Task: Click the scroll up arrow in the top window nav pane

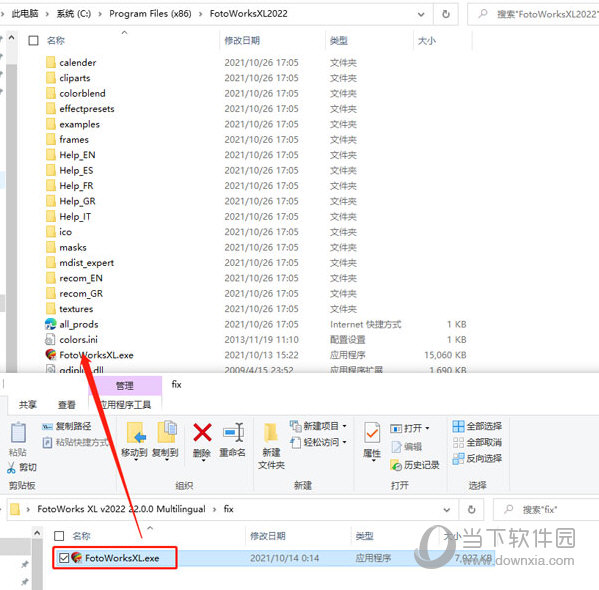Action: [x=11, y=37]
